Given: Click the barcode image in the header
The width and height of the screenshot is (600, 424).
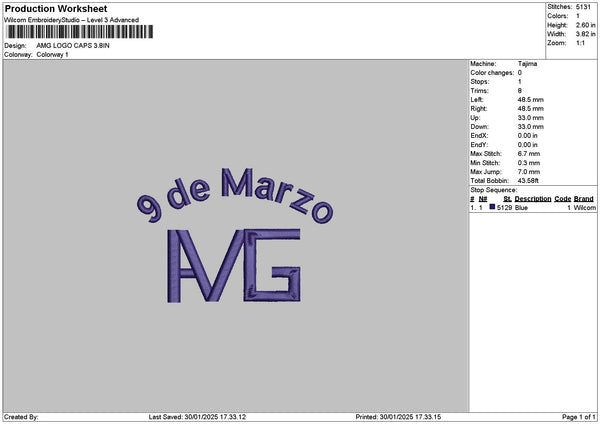Looking at the screenshot, I should pyautogui.click(x=80, y=32).
